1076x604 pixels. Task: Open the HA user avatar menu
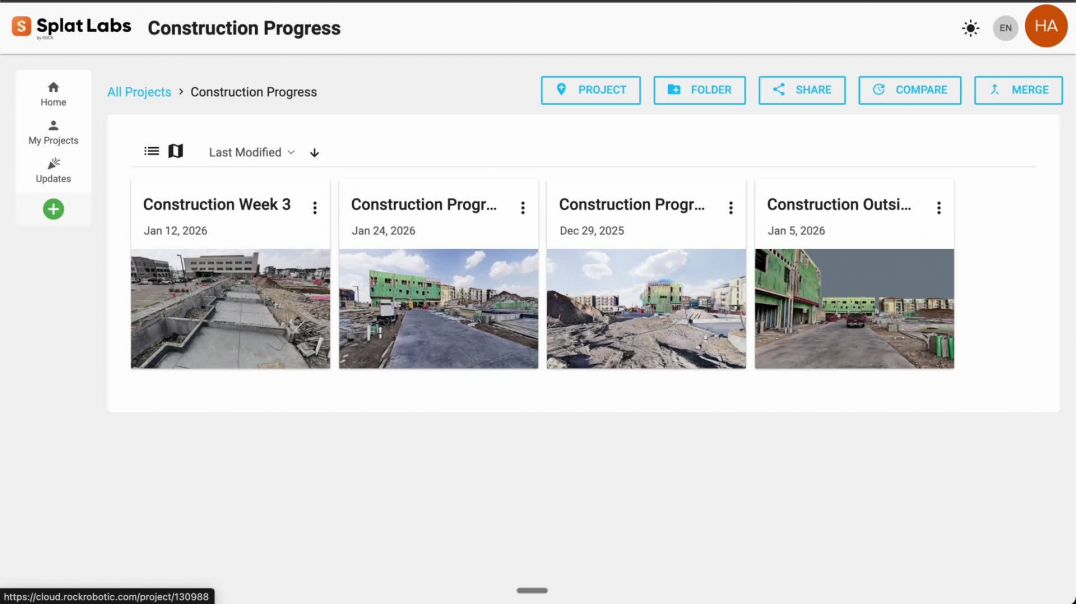tap(1046, 27)
